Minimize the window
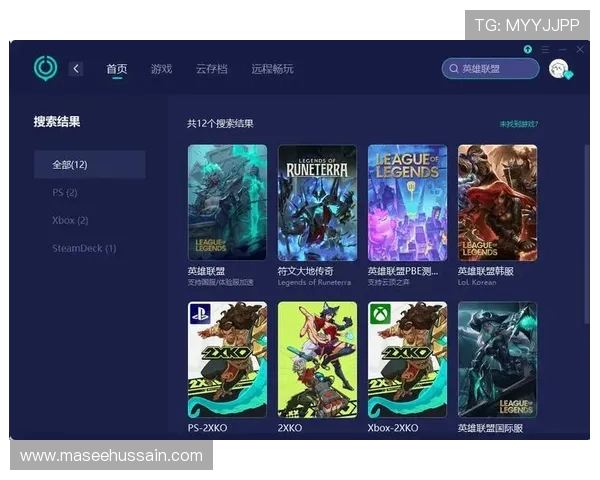600x480 pixels. coord(562,49)
